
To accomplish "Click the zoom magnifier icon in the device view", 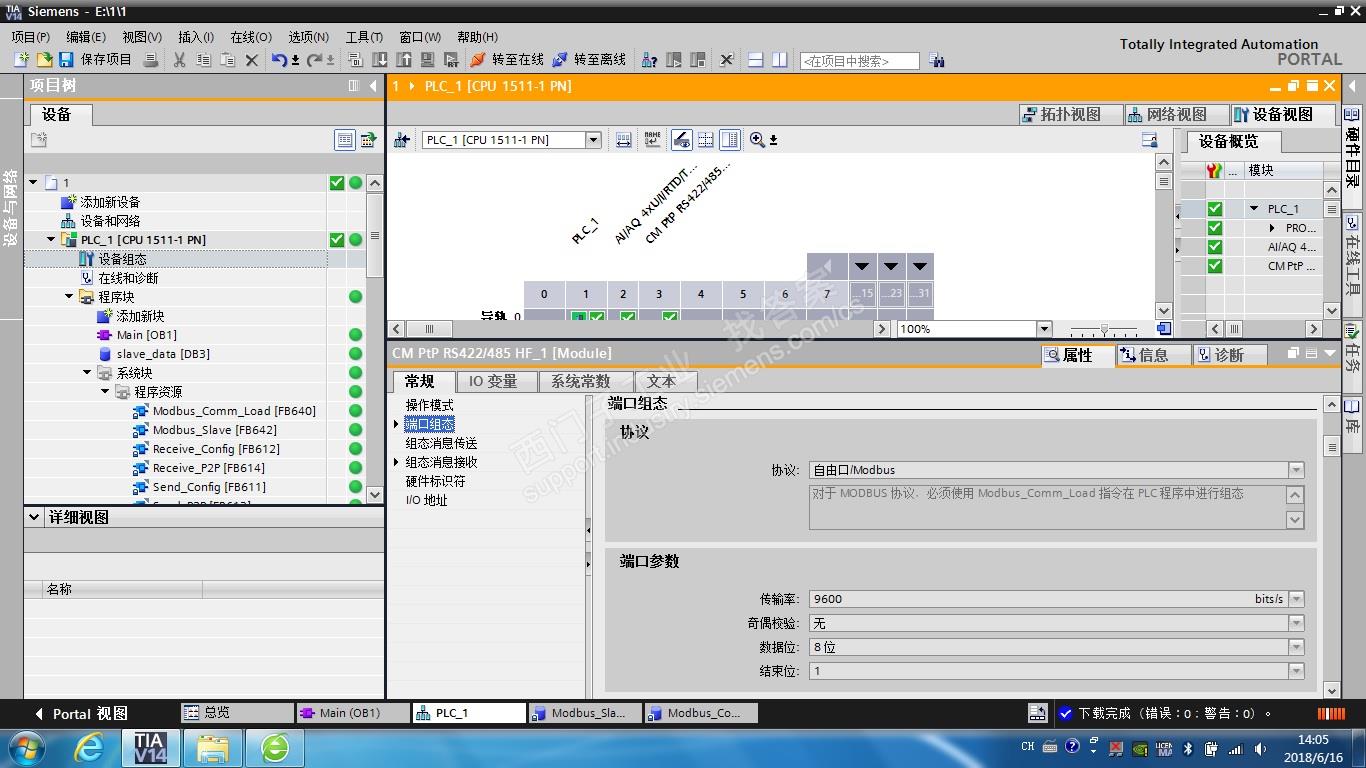I will pyautogui.click(x=757, y=140).
